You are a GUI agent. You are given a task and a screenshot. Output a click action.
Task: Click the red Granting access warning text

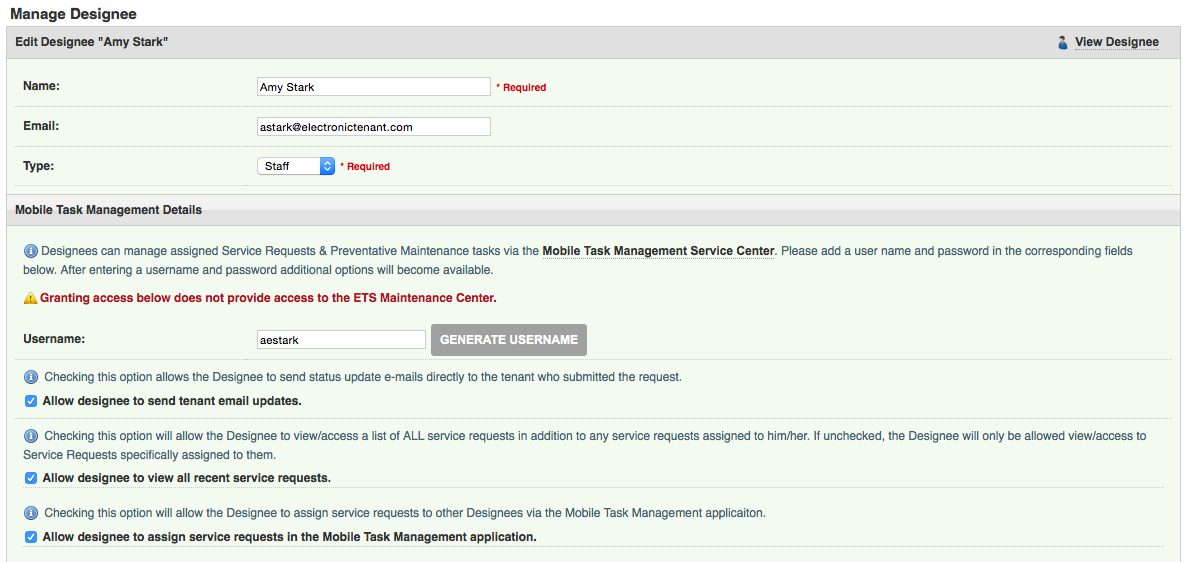tap(268, 298)
